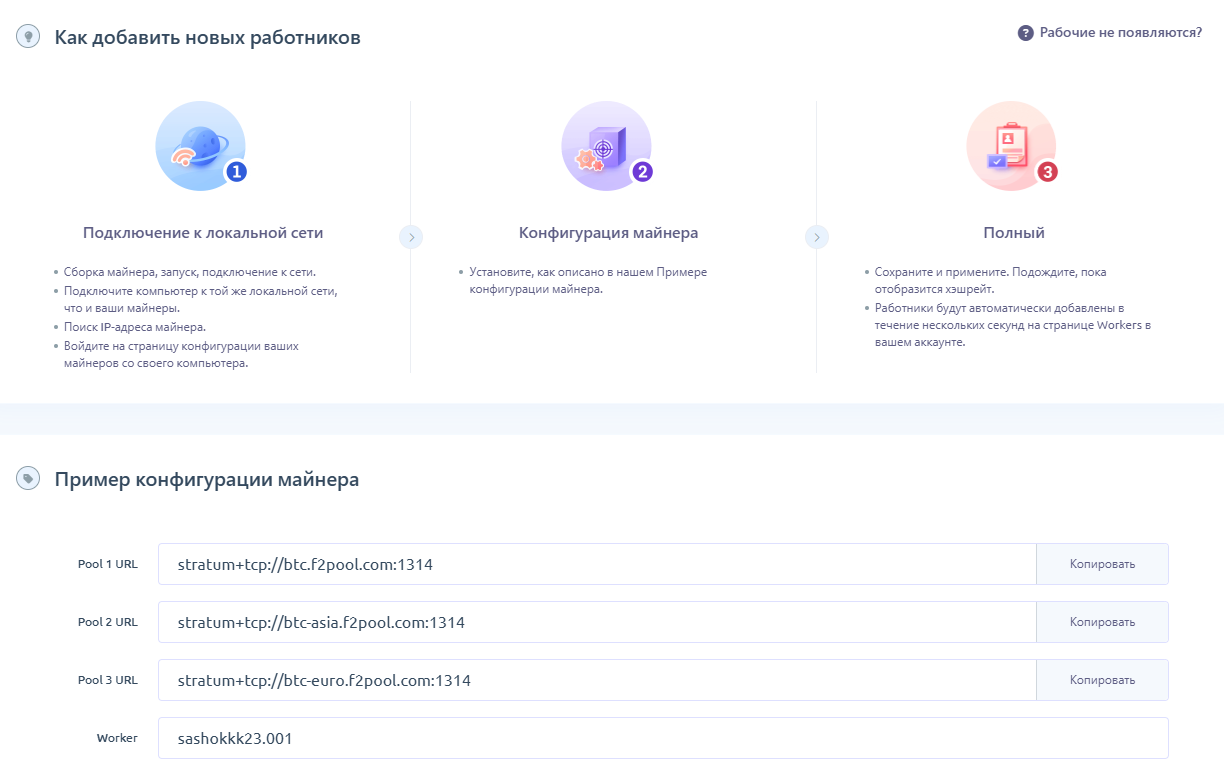Copy the Pool 3 URL
Image resolution: width=1224 pixels, height=772 pixels.
[1102, 680]
